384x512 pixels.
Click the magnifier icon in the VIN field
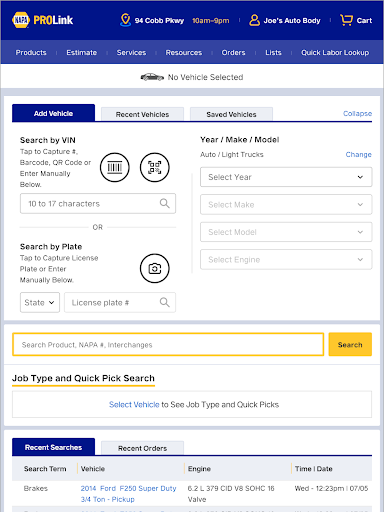[165, 203]
